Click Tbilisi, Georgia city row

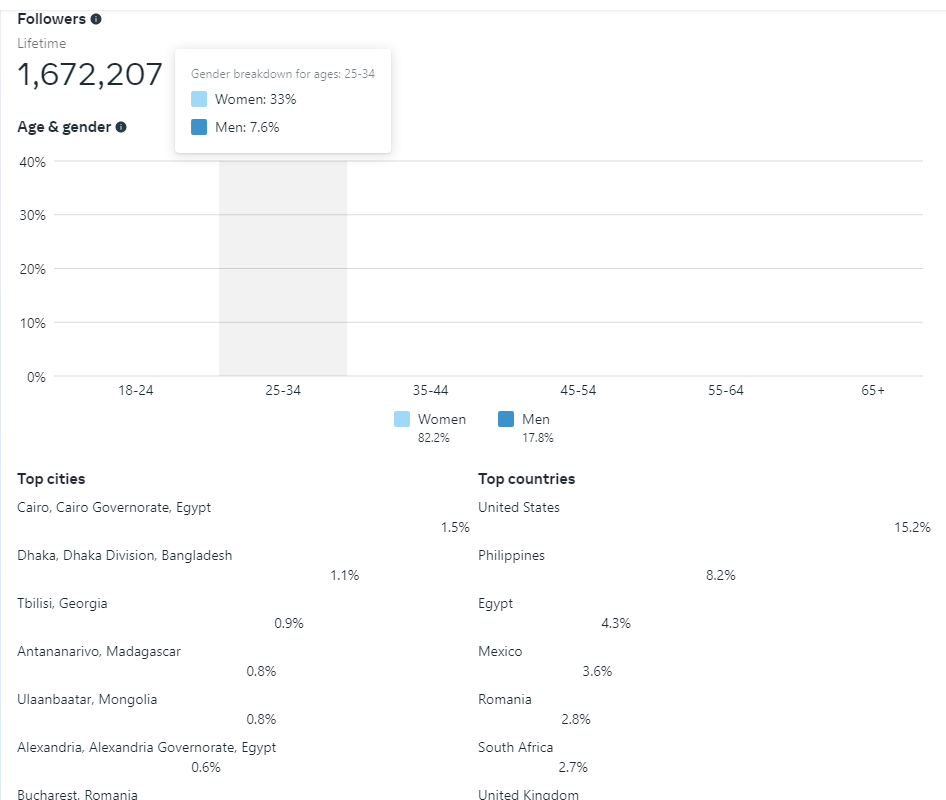click(x=243, y=613)
